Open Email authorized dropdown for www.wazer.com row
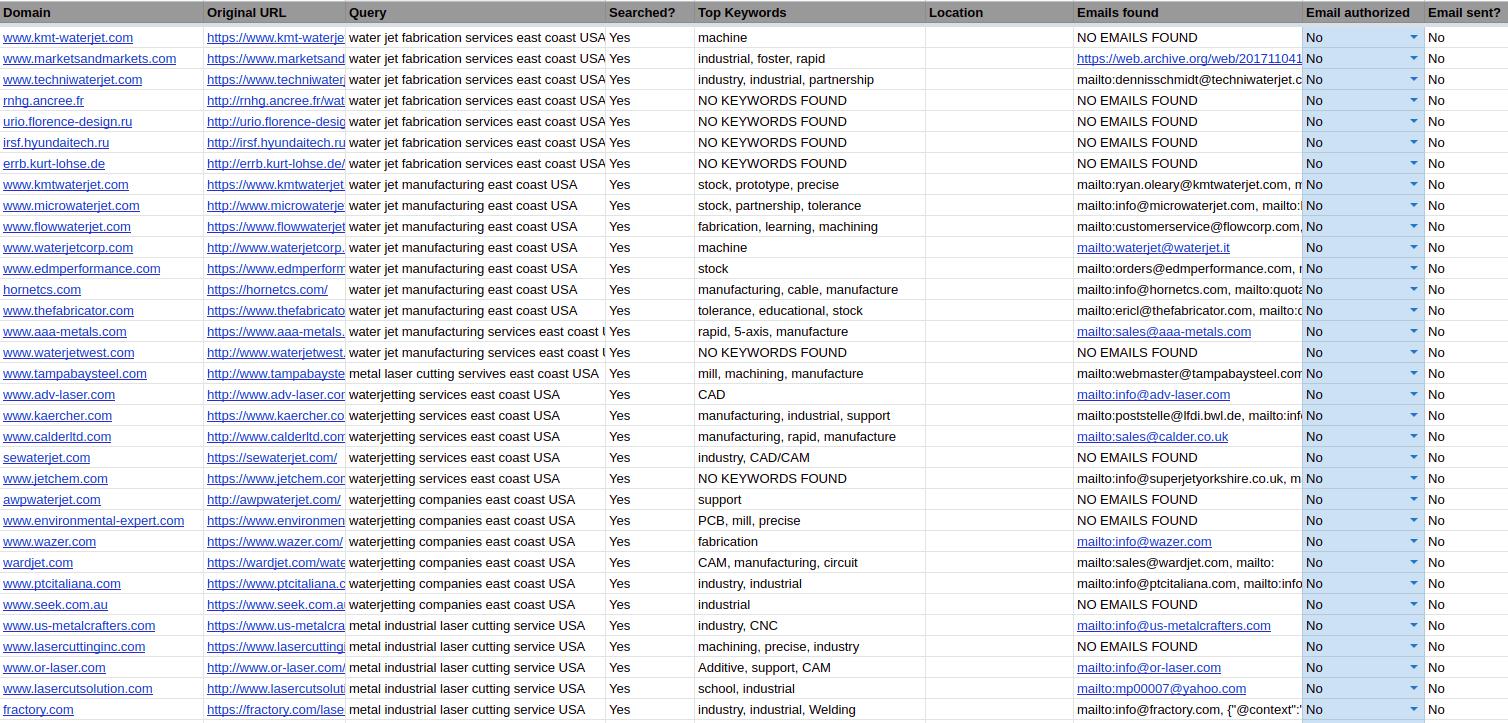 pos(1414,541)
